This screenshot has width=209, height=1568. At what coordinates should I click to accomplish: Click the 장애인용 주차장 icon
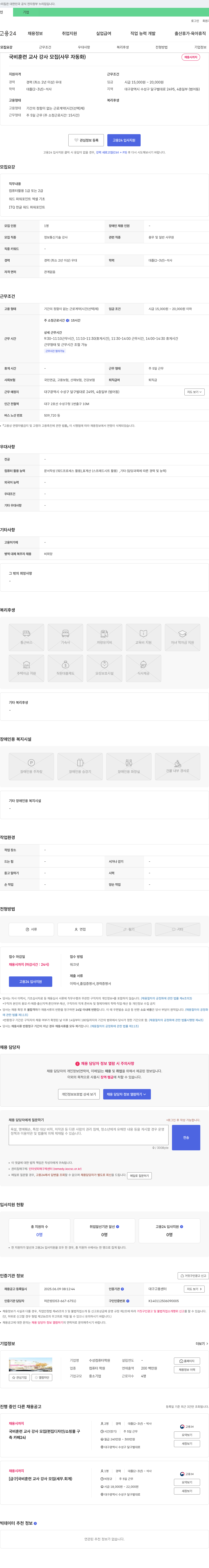[x=31, y=766]
